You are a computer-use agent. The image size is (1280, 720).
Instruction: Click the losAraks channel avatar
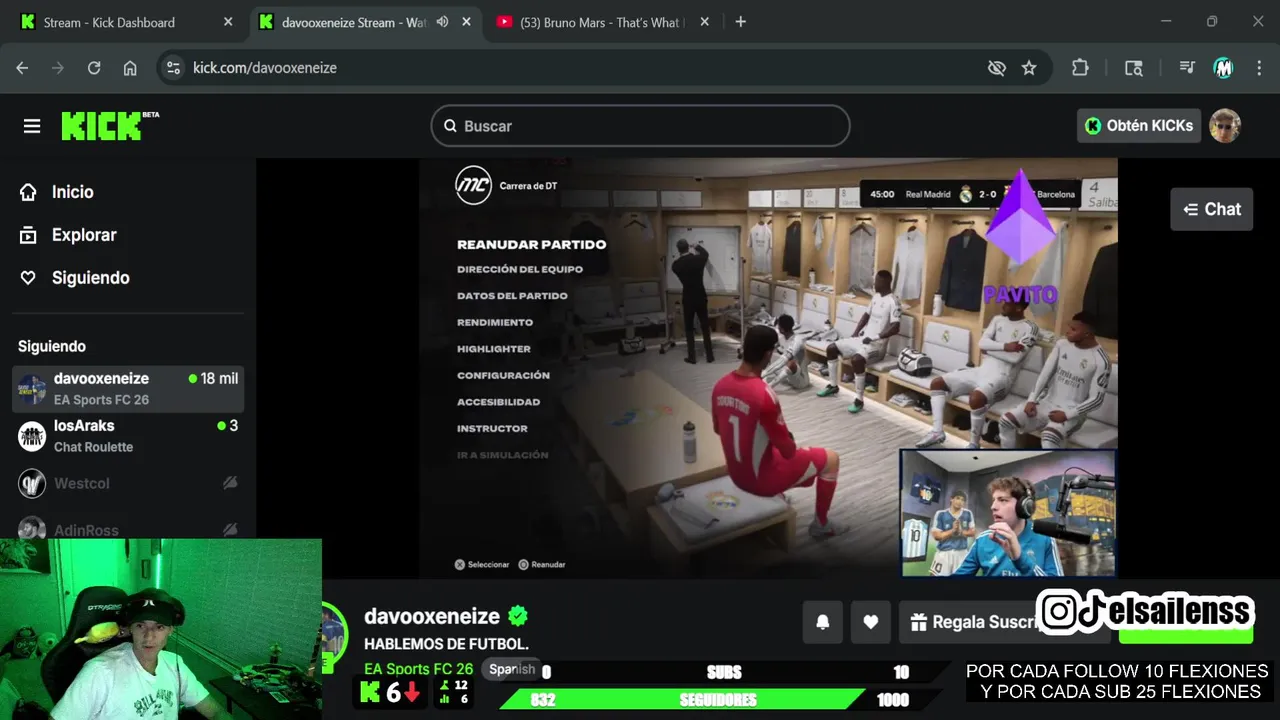(x=32, y=436)
